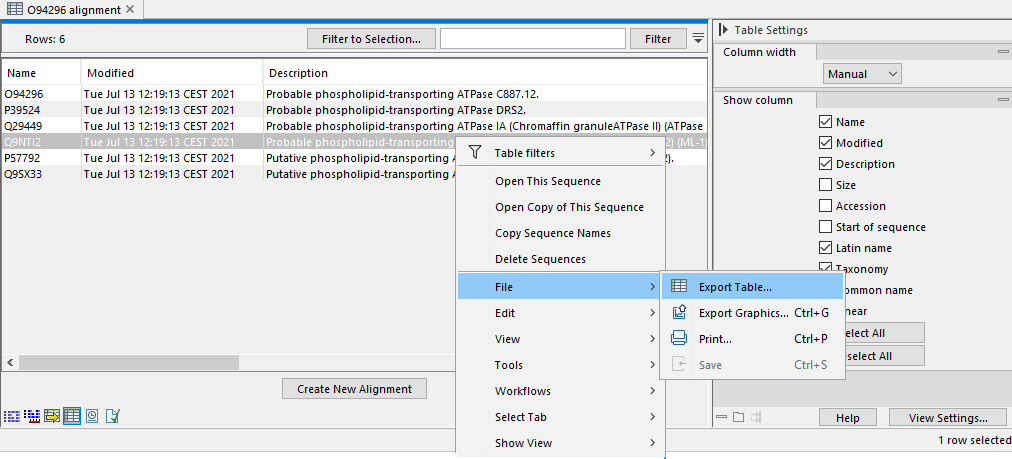The width and height of the screenshot is (1012, 459).
Task: Click the horizontal scrollbar thumb under the table
Action: 128,363
